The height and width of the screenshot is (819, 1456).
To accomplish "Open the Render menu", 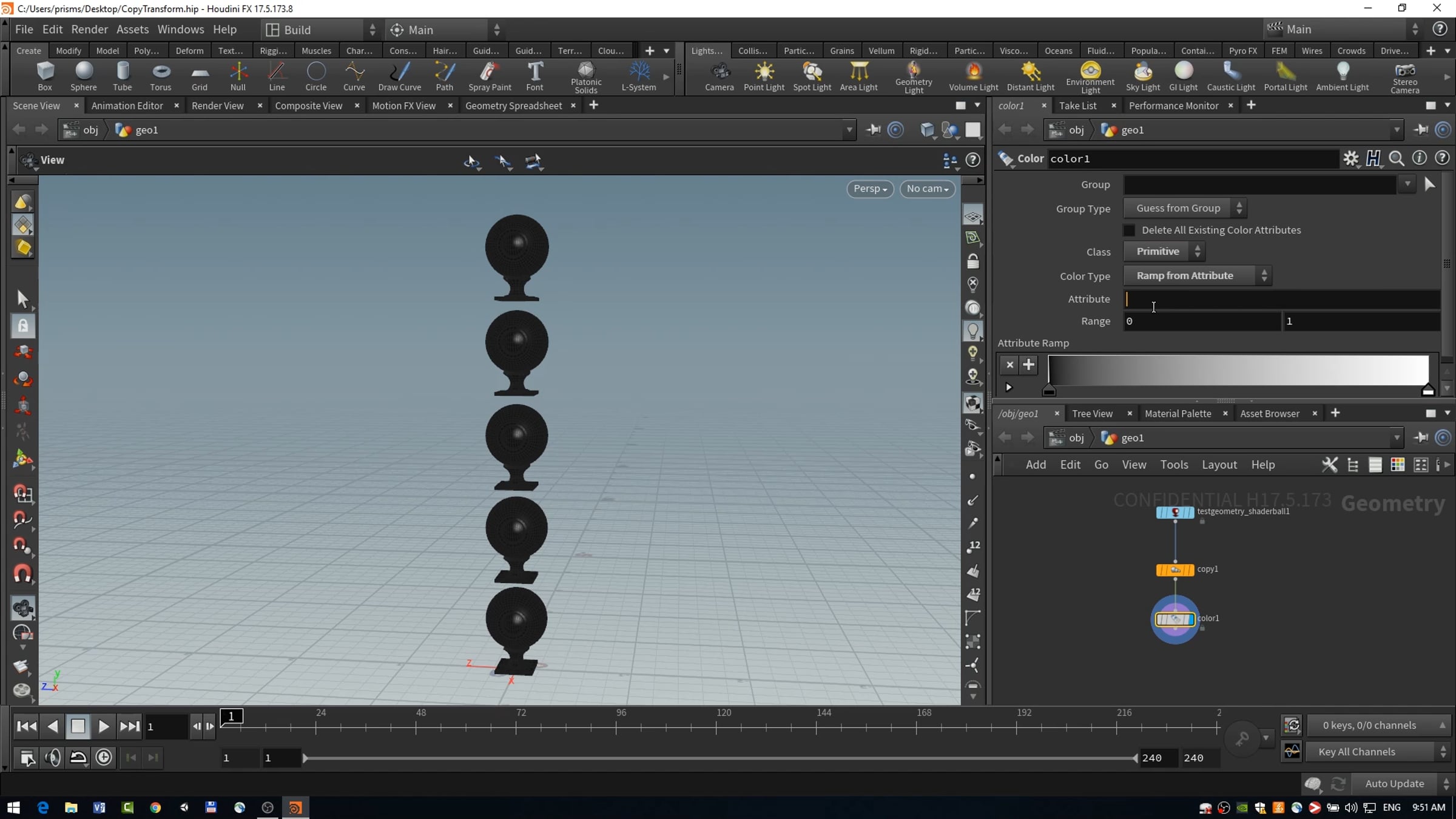I will point(89,29).
